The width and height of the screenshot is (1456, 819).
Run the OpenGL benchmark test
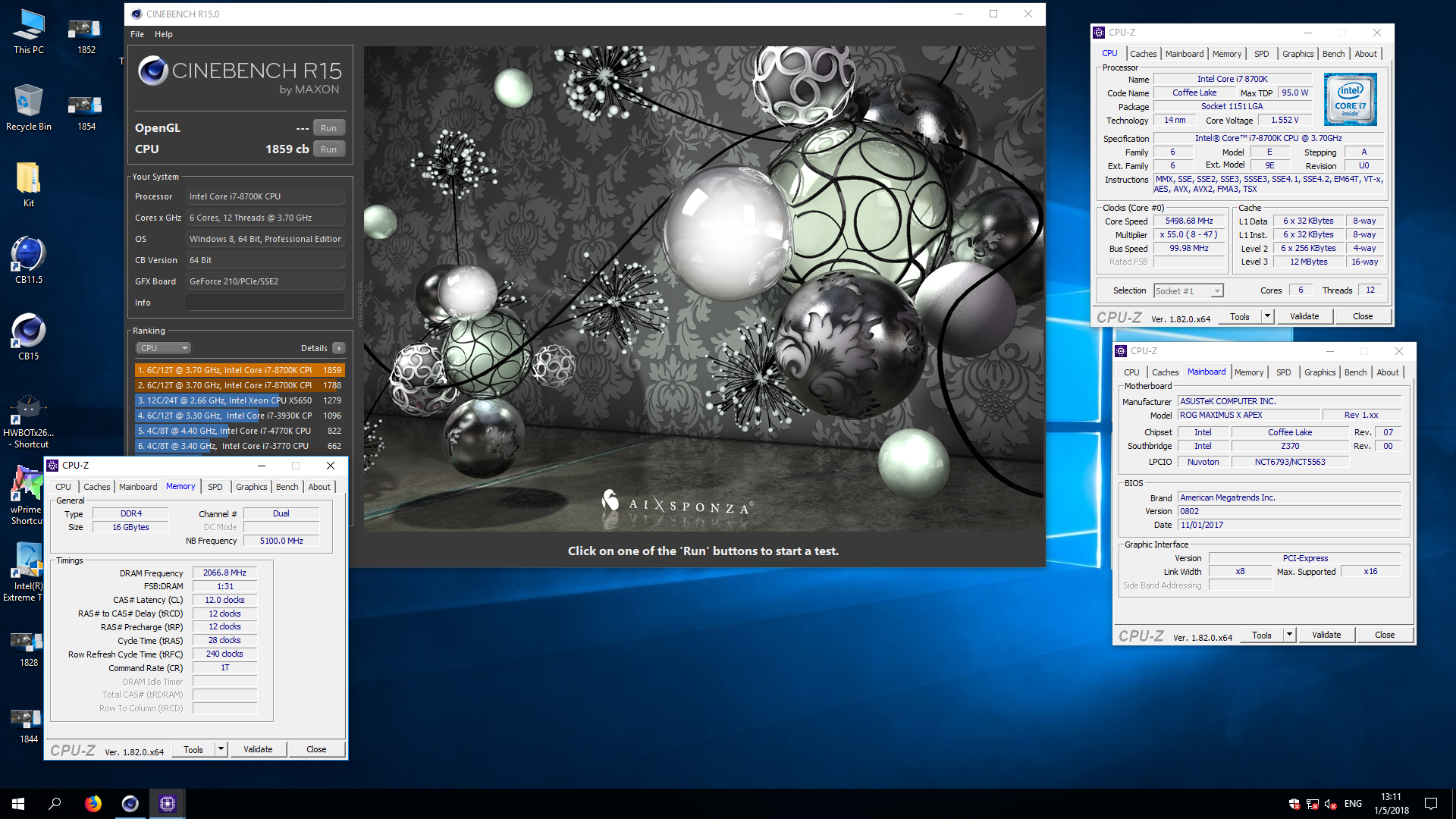328,128
